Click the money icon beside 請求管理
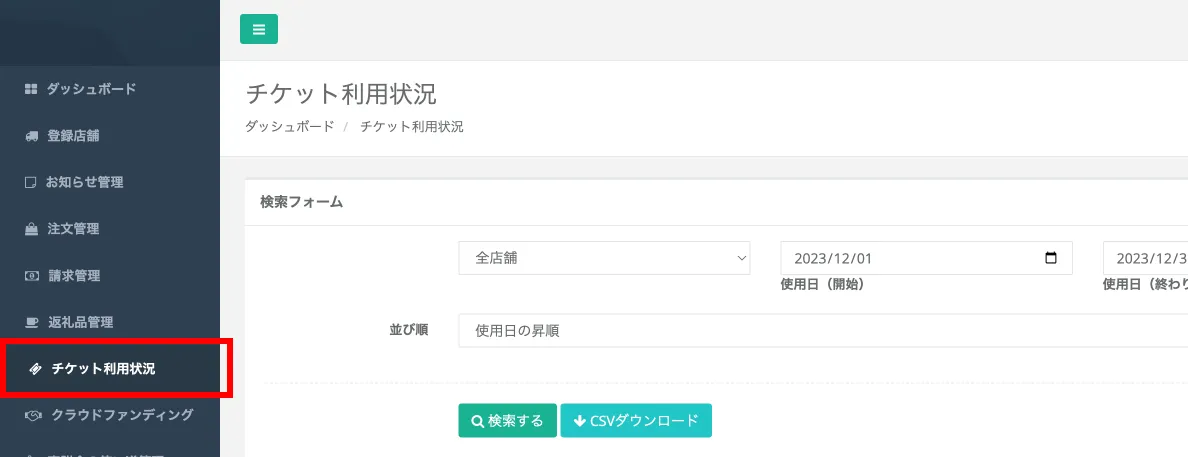Viewport: 1188px width, 457px height. (x=30, y=276)
